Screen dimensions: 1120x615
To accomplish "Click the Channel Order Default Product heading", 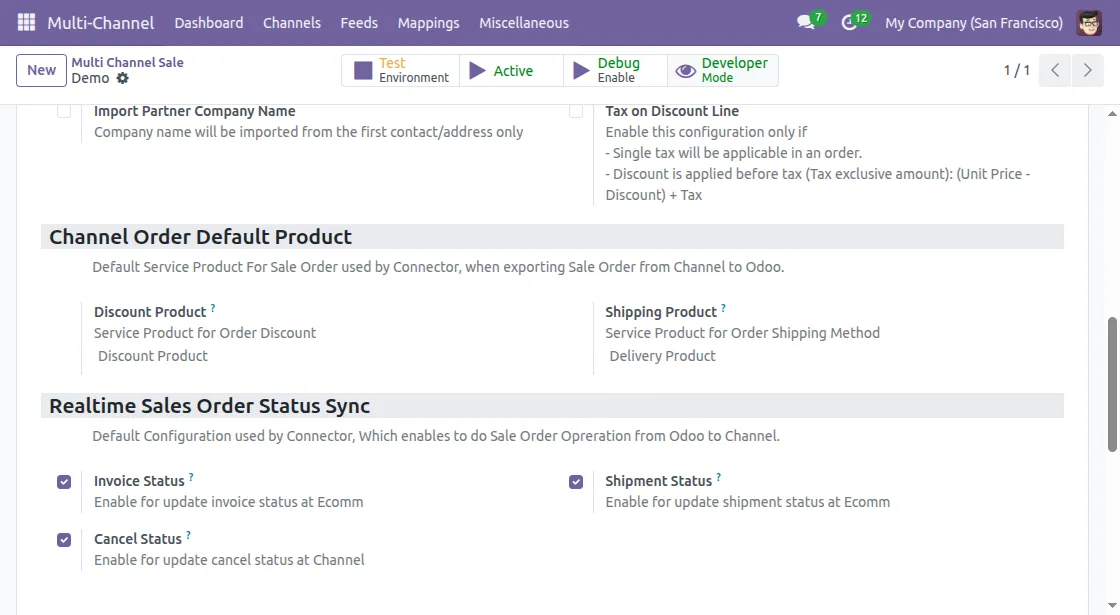I will point(201,236).
